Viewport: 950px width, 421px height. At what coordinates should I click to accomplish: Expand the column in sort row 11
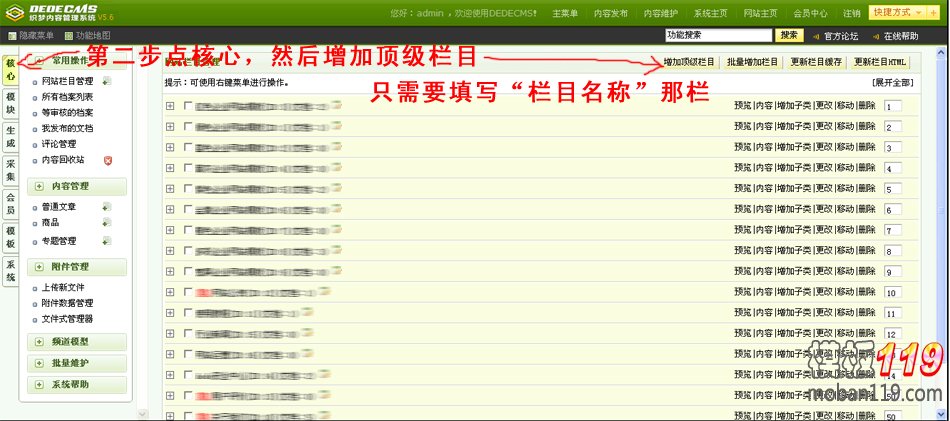click(x=170, y=313)
